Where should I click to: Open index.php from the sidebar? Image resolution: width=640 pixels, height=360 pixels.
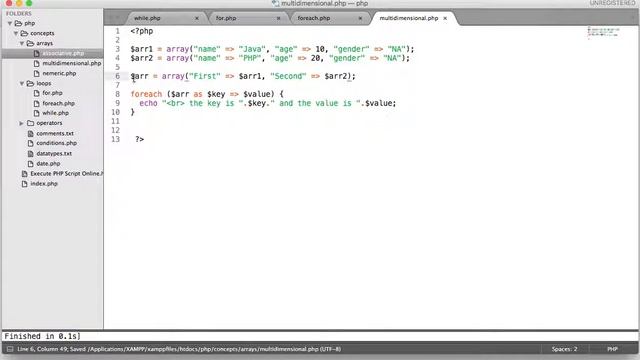pos(44,184)
